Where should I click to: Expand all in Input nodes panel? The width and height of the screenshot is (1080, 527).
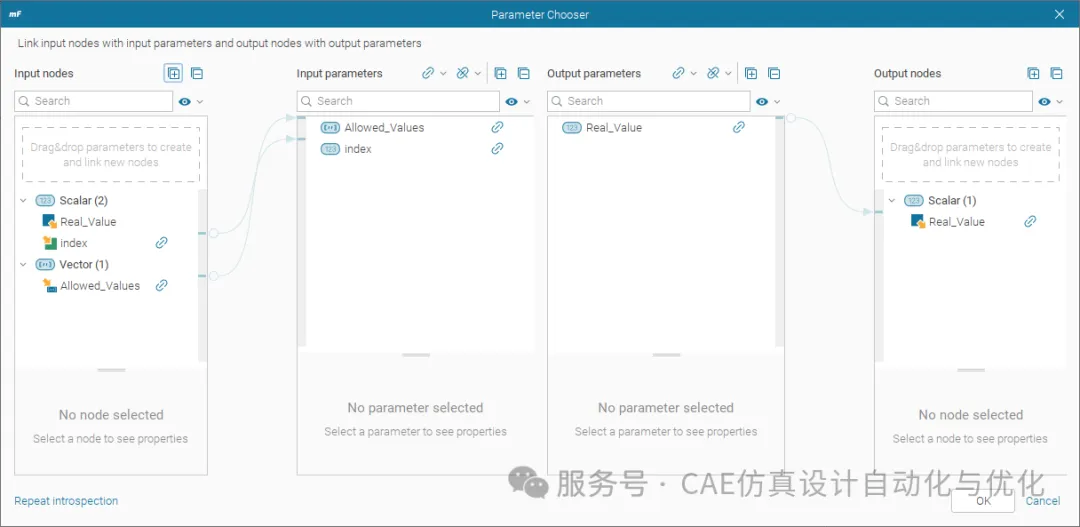(x=174, y=73)
